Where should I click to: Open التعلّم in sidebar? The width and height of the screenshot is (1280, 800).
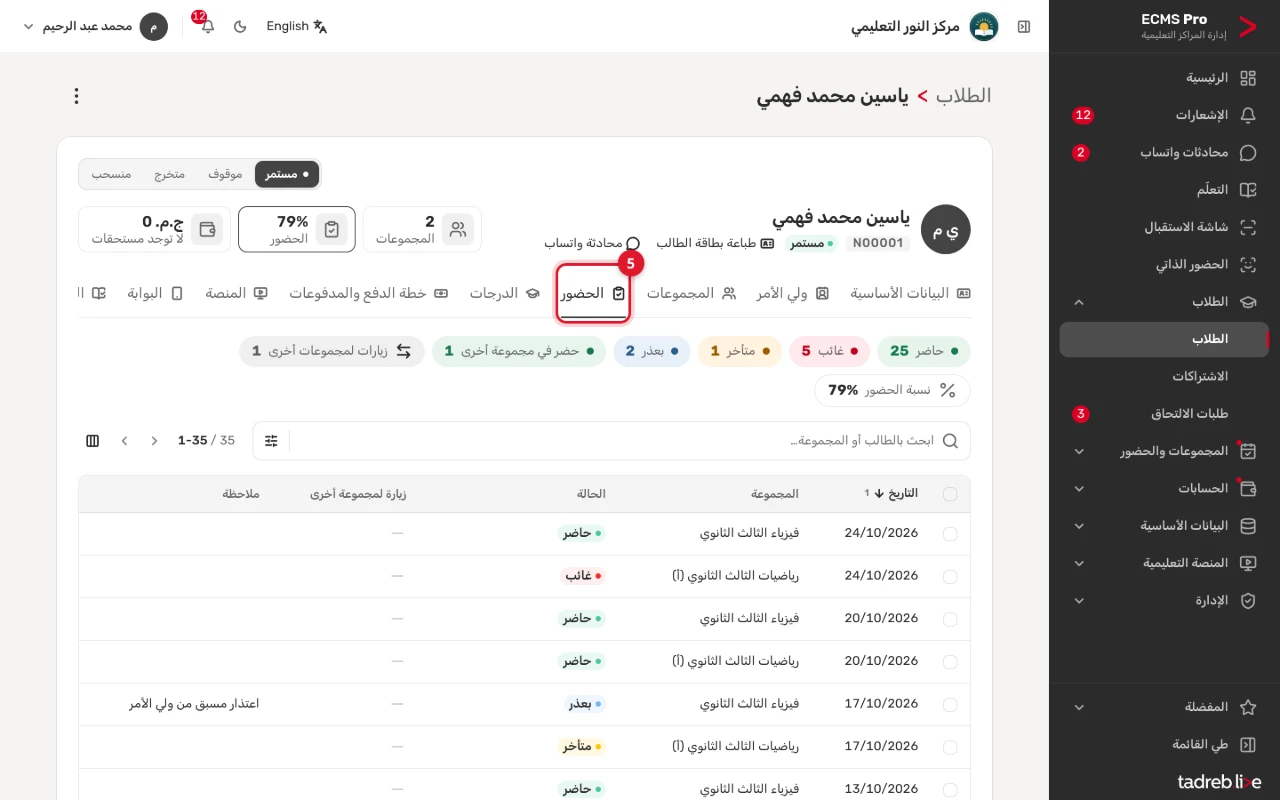tap(1164, 190)
